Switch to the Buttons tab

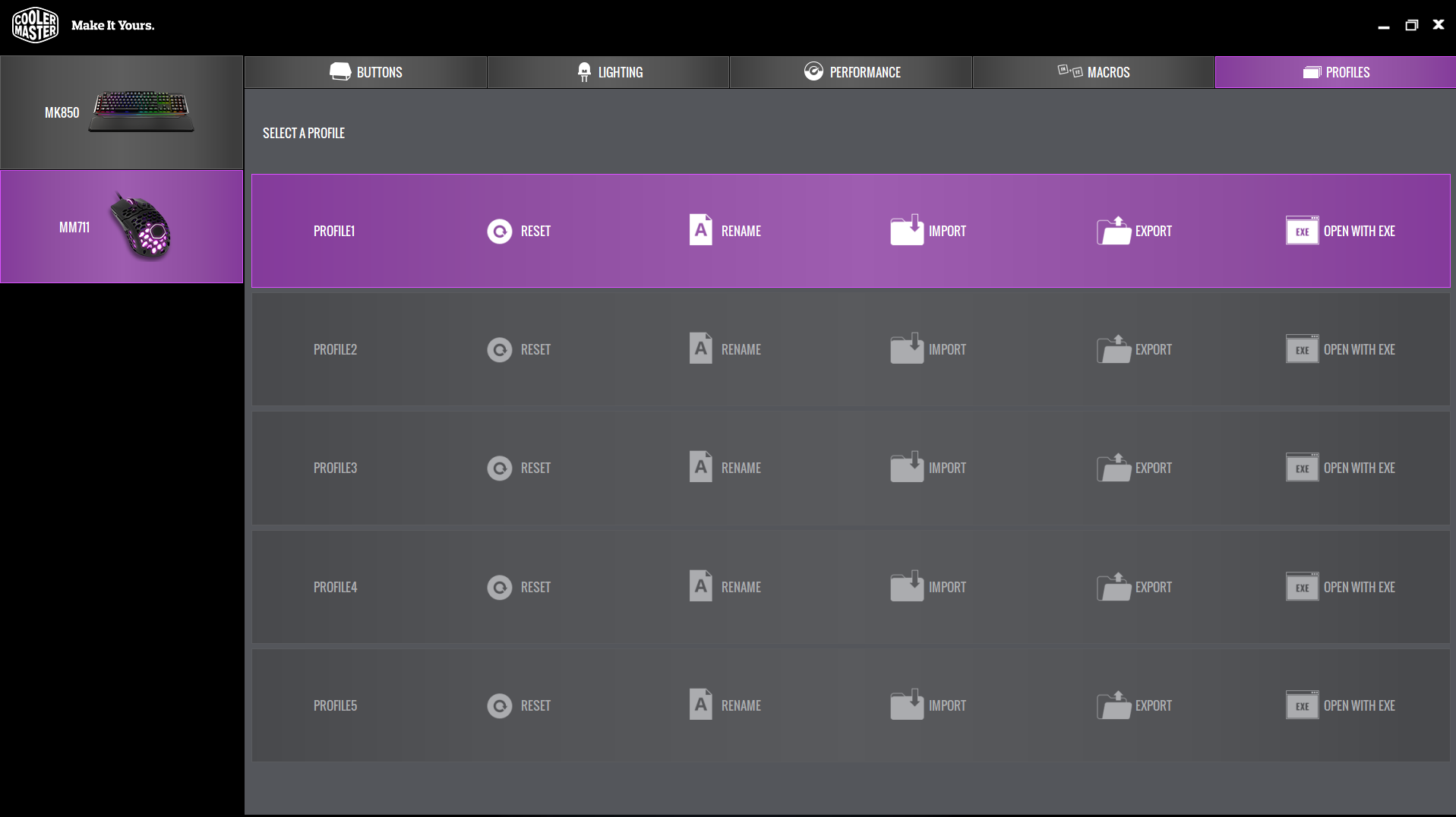click(365, 72)
